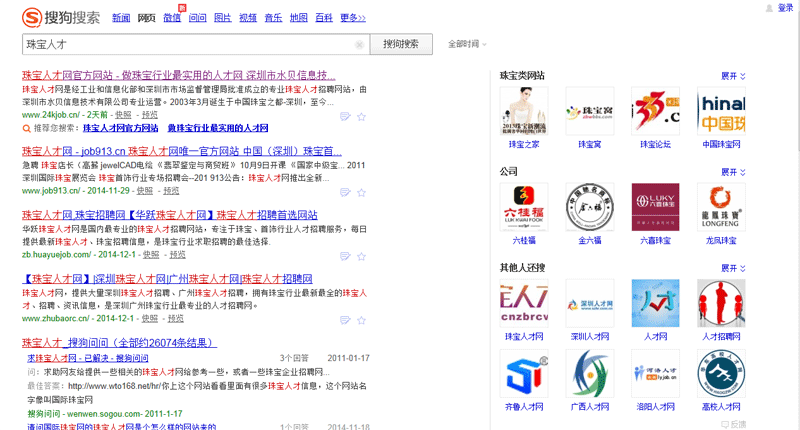800x430 pixels.
Task: Star the zb.huayuejob.com result
Action: coord(361,256)
